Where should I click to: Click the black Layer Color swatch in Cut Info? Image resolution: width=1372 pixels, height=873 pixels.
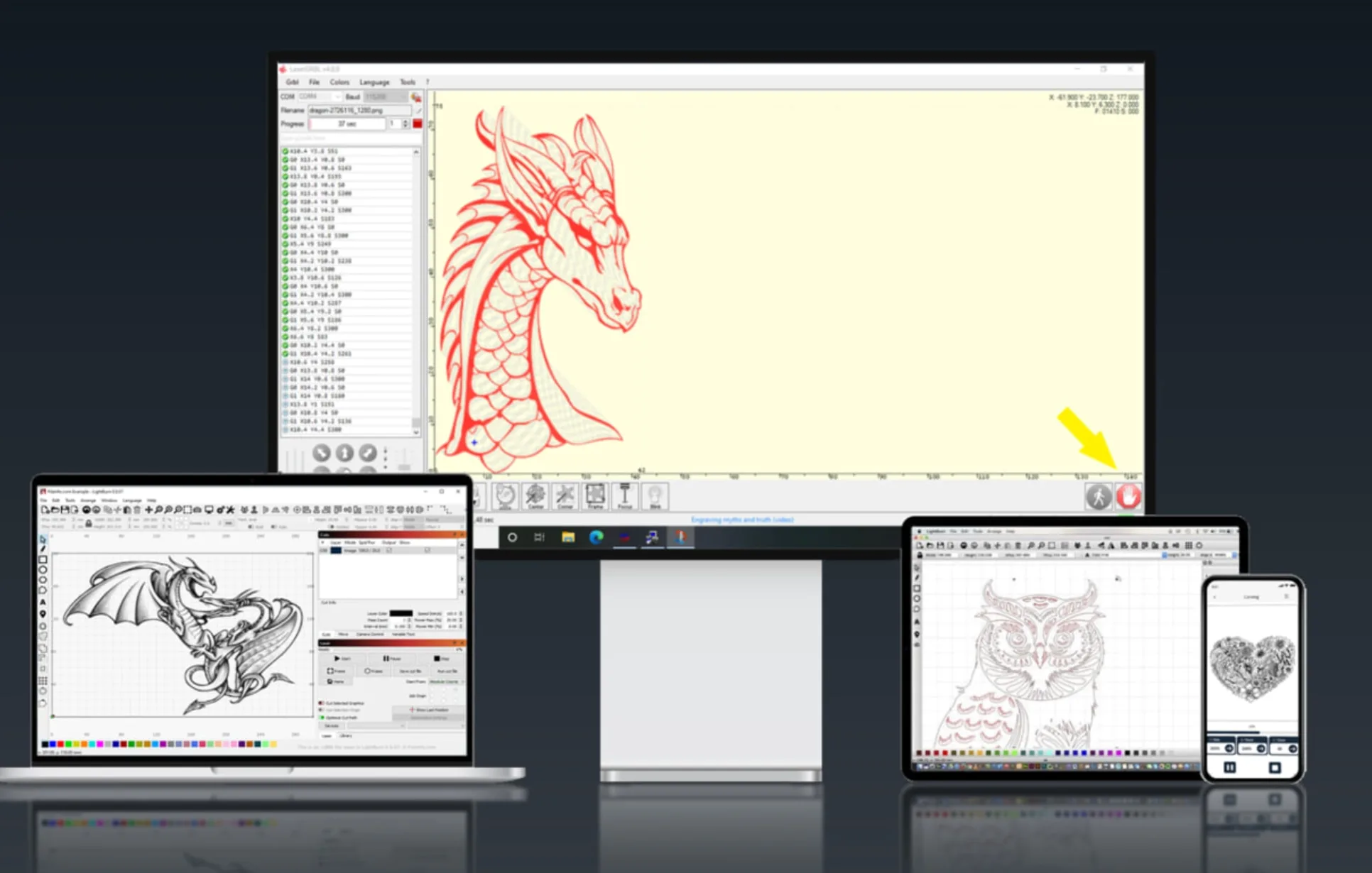click(x=401, y=613)
